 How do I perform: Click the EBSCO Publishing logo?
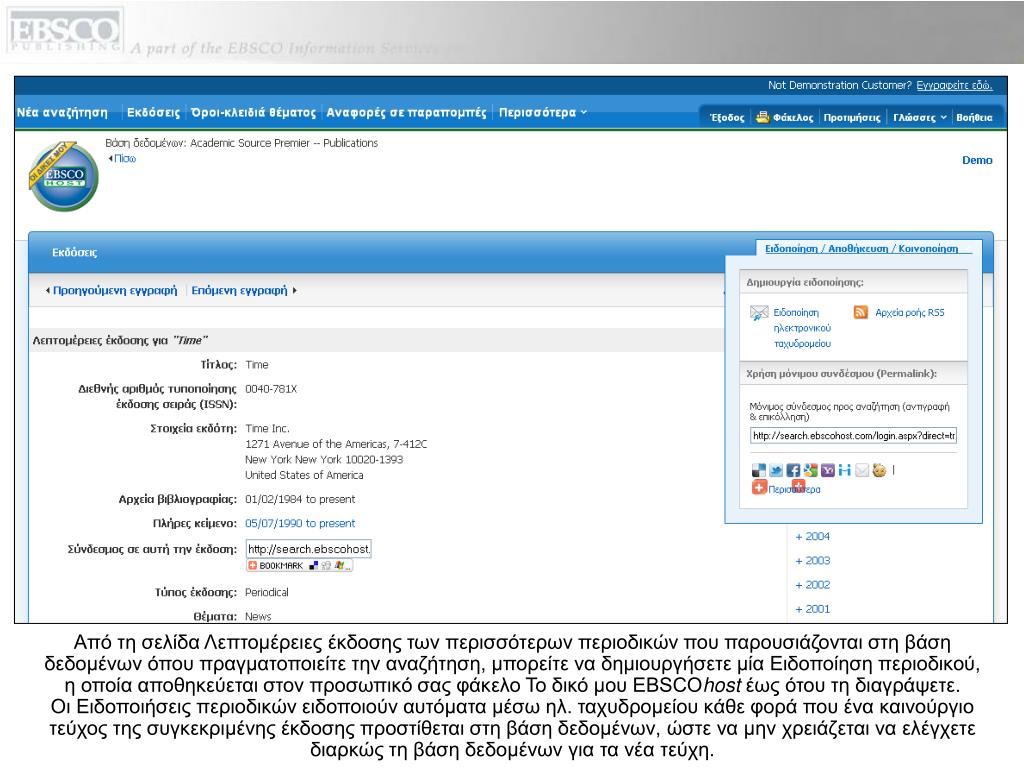point(63,31)
